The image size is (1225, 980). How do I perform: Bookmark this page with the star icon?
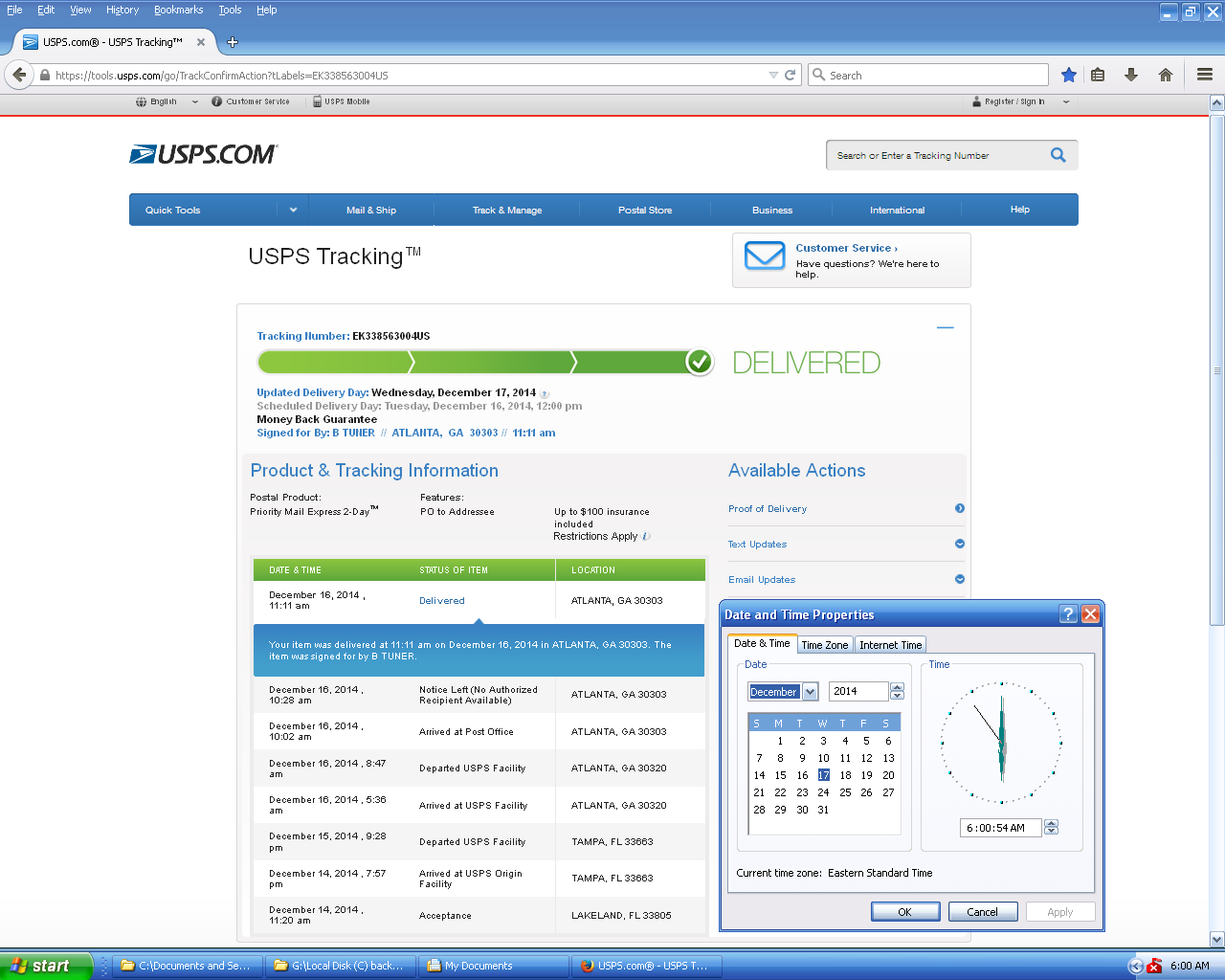(1069, 75)
